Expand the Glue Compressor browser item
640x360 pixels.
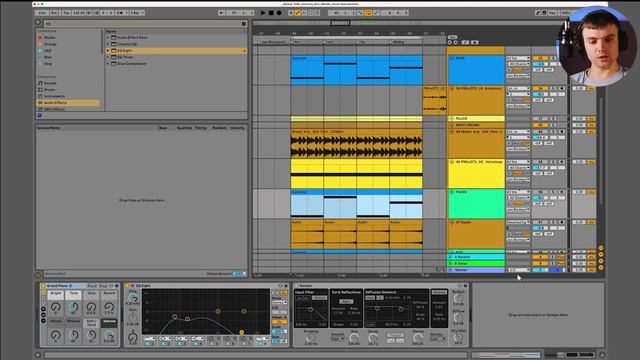[x=108, y=64]
